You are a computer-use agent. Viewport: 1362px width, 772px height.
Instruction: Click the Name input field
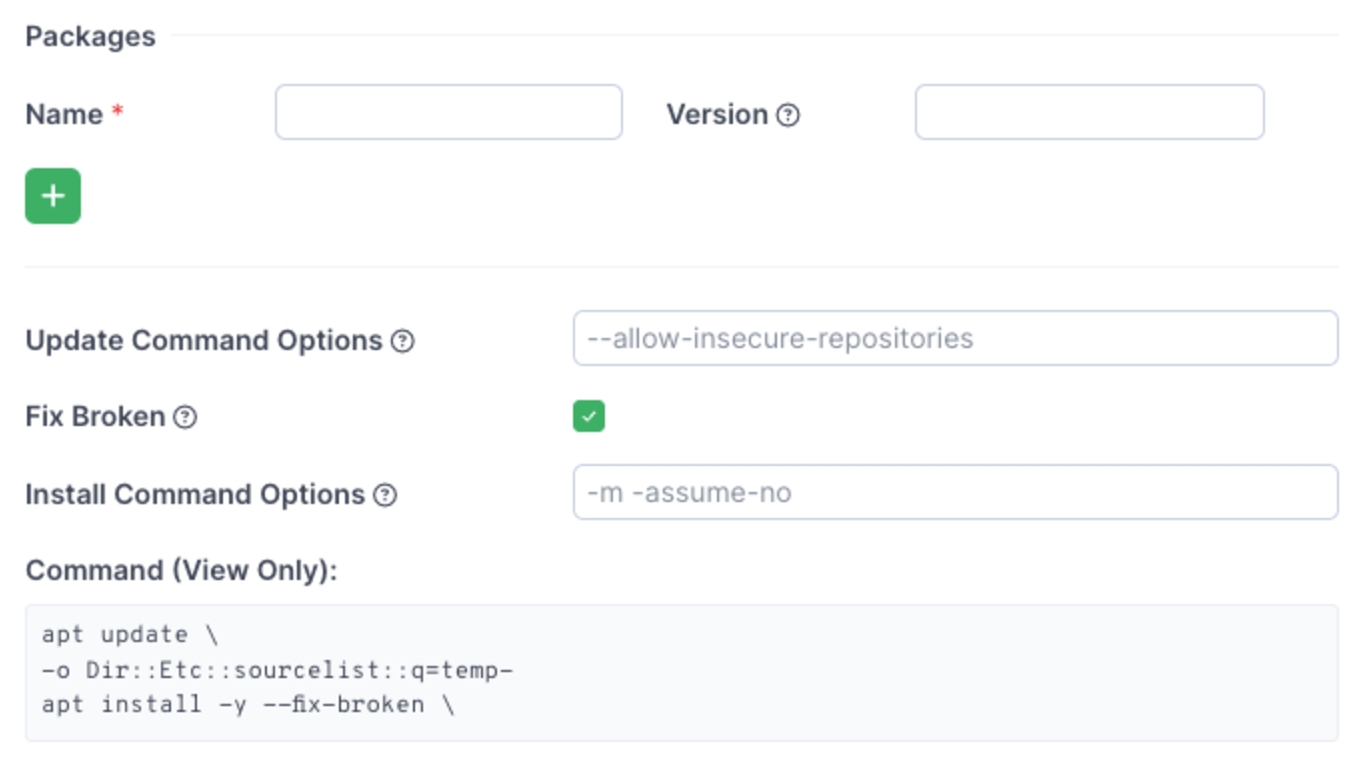pos(448,112)
